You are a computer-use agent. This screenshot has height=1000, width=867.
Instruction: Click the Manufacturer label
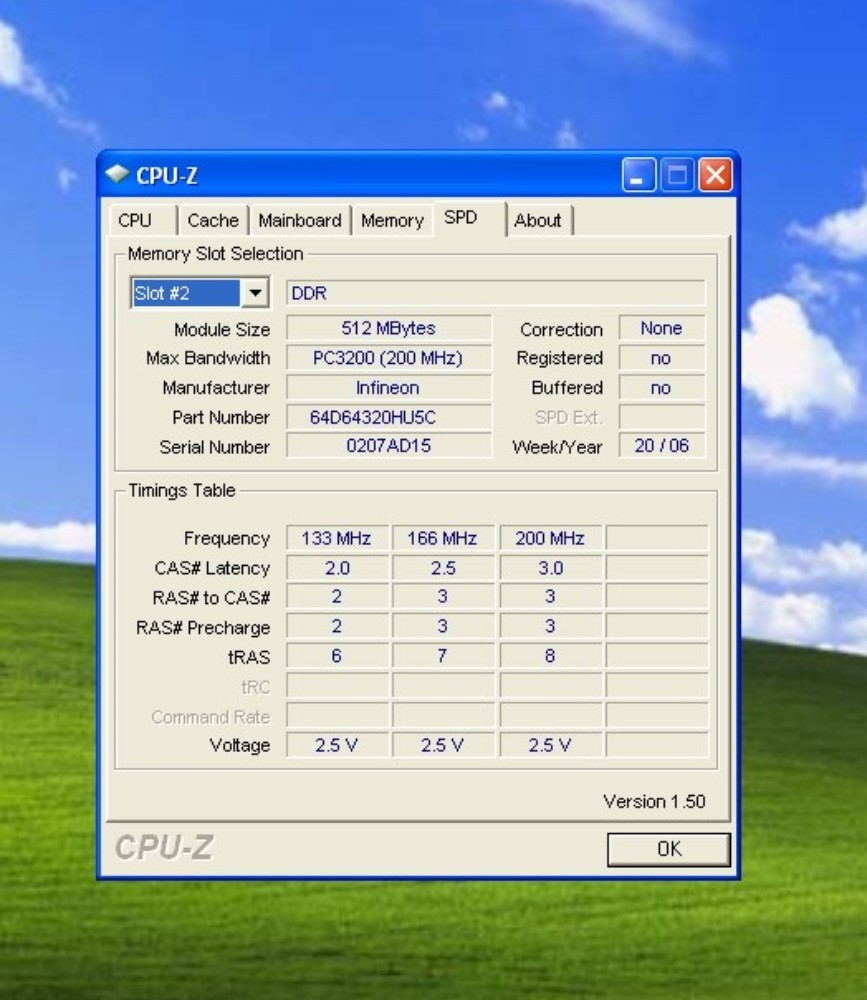216,388
